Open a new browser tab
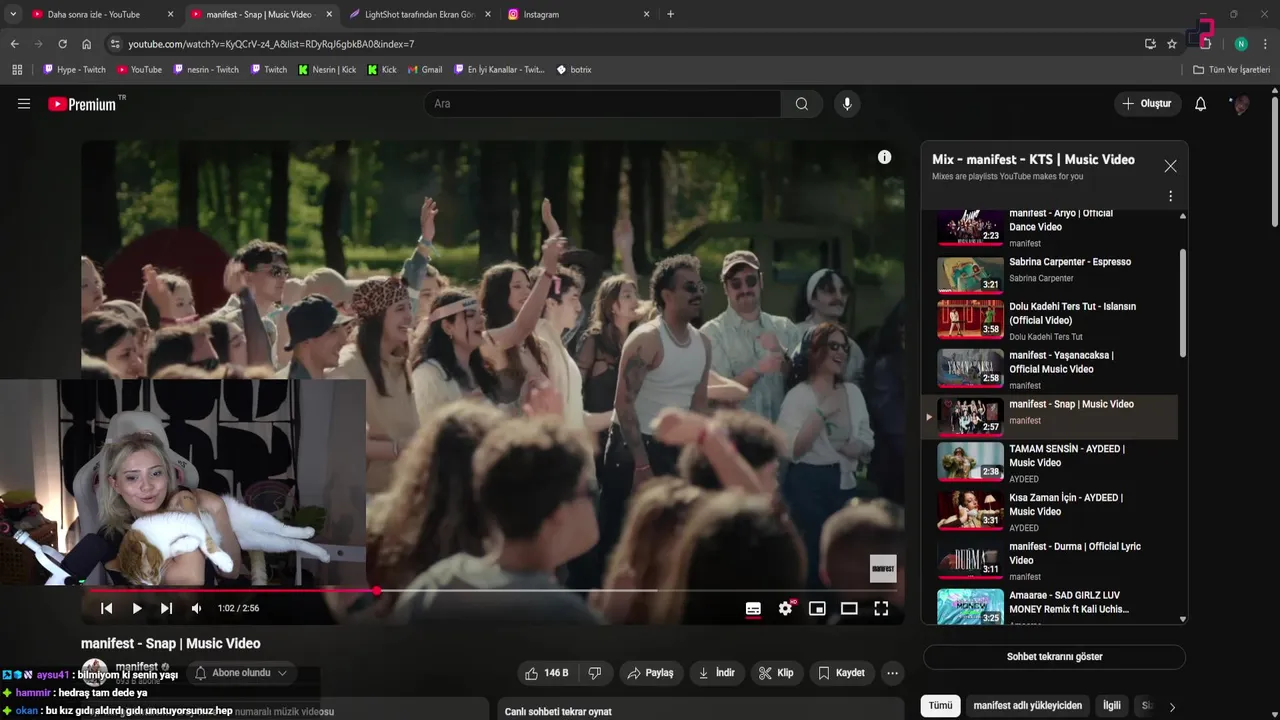The image size is (1280, 720). point(670,14)
